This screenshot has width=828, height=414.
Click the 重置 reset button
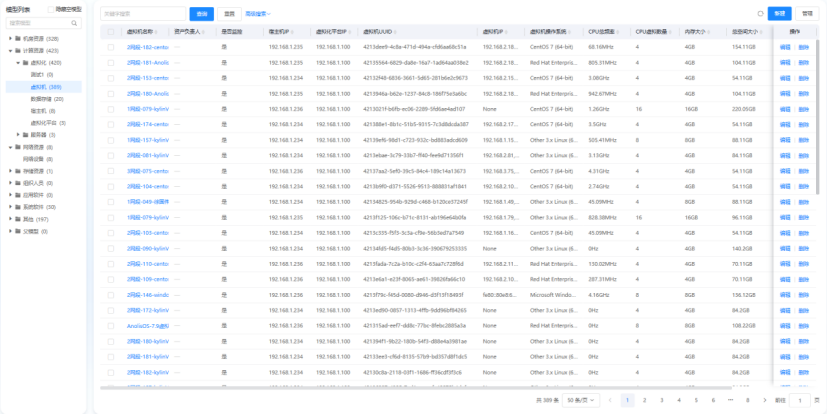click(229, 14)
